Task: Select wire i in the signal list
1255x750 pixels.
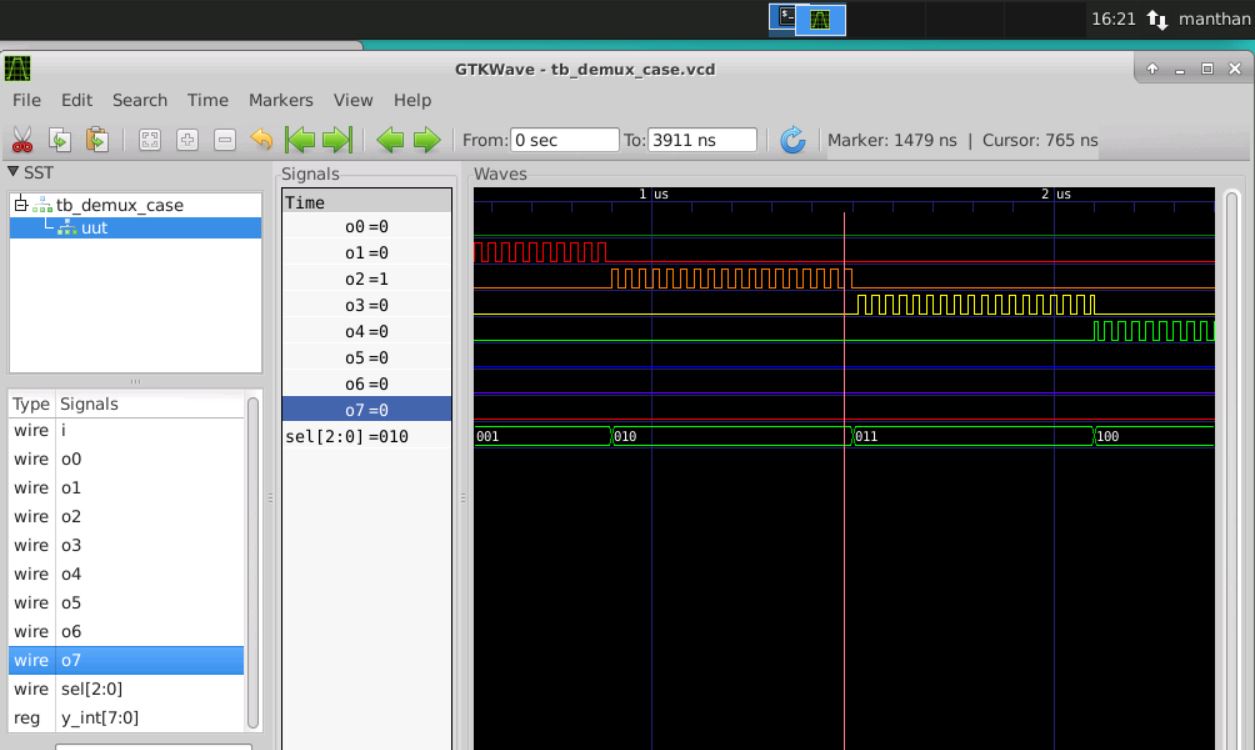Action: click(127, 431)
